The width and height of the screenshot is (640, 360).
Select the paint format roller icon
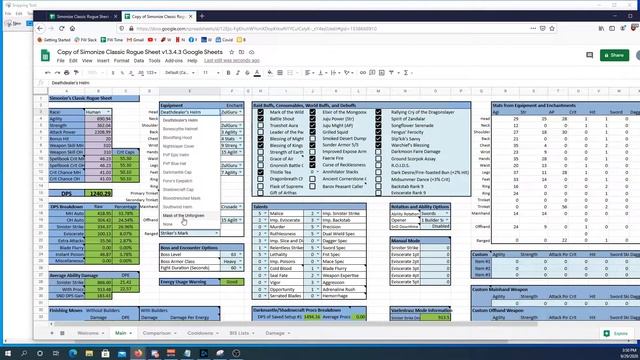point(76,73)
